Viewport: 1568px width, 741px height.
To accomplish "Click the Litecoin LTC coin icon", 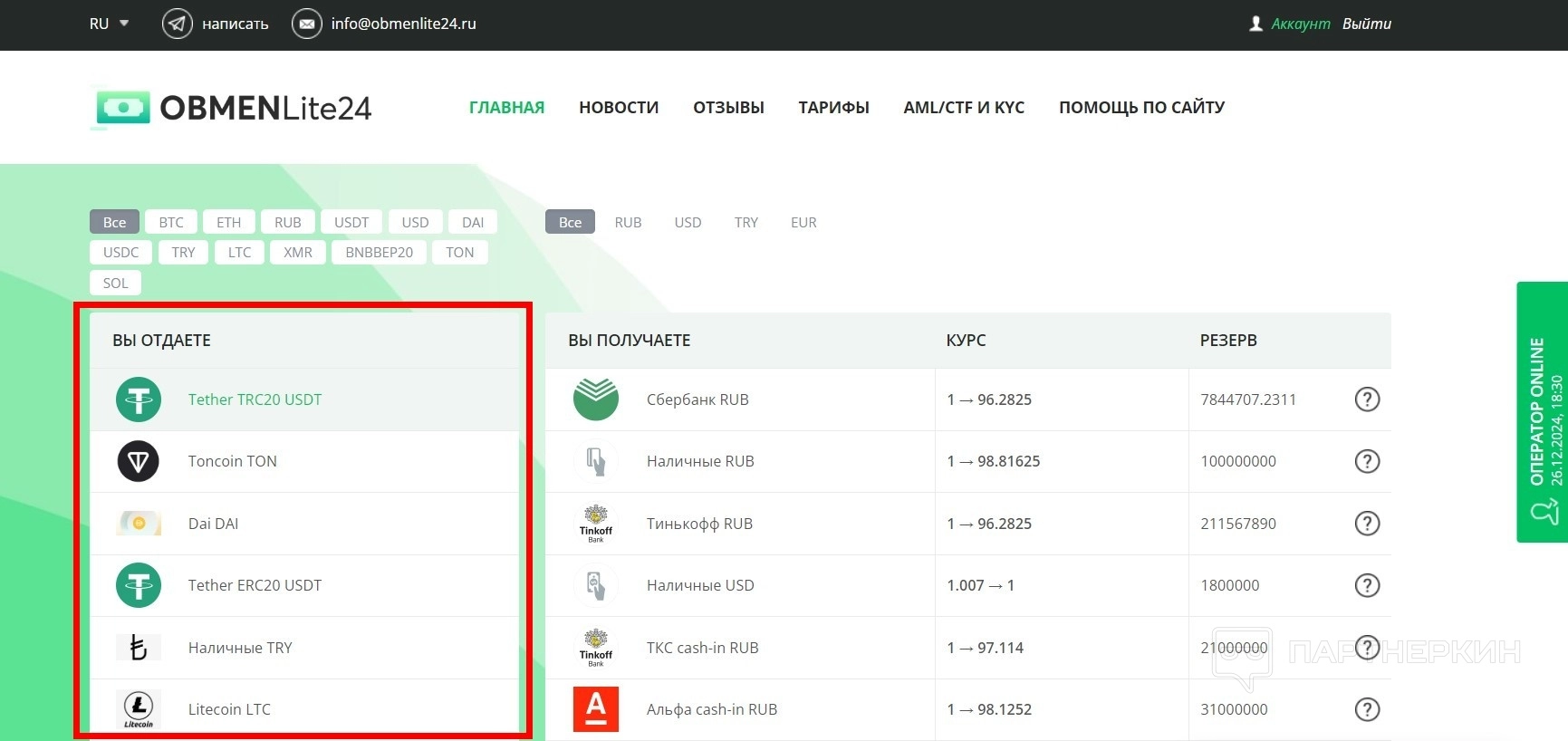I will [x=139, y=709].
